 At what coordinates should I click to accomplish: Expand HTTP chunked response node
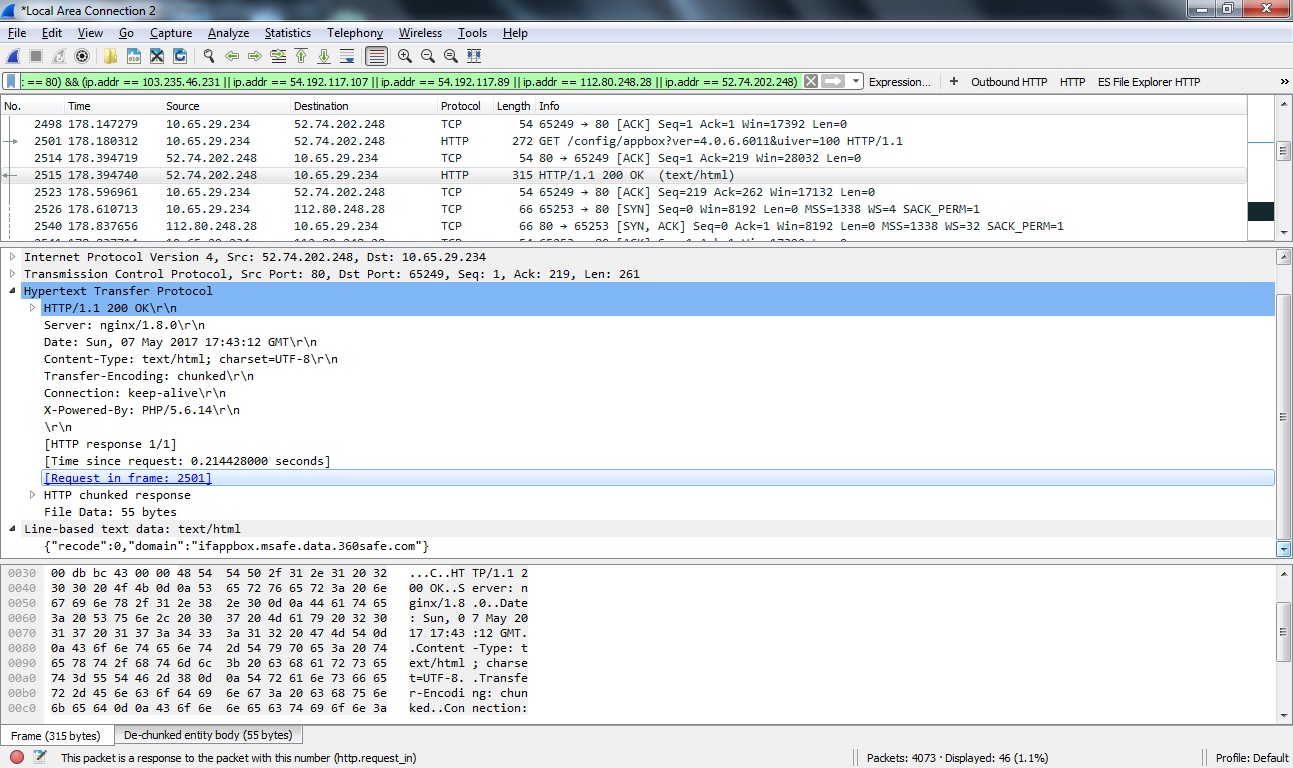pos(33,495)
